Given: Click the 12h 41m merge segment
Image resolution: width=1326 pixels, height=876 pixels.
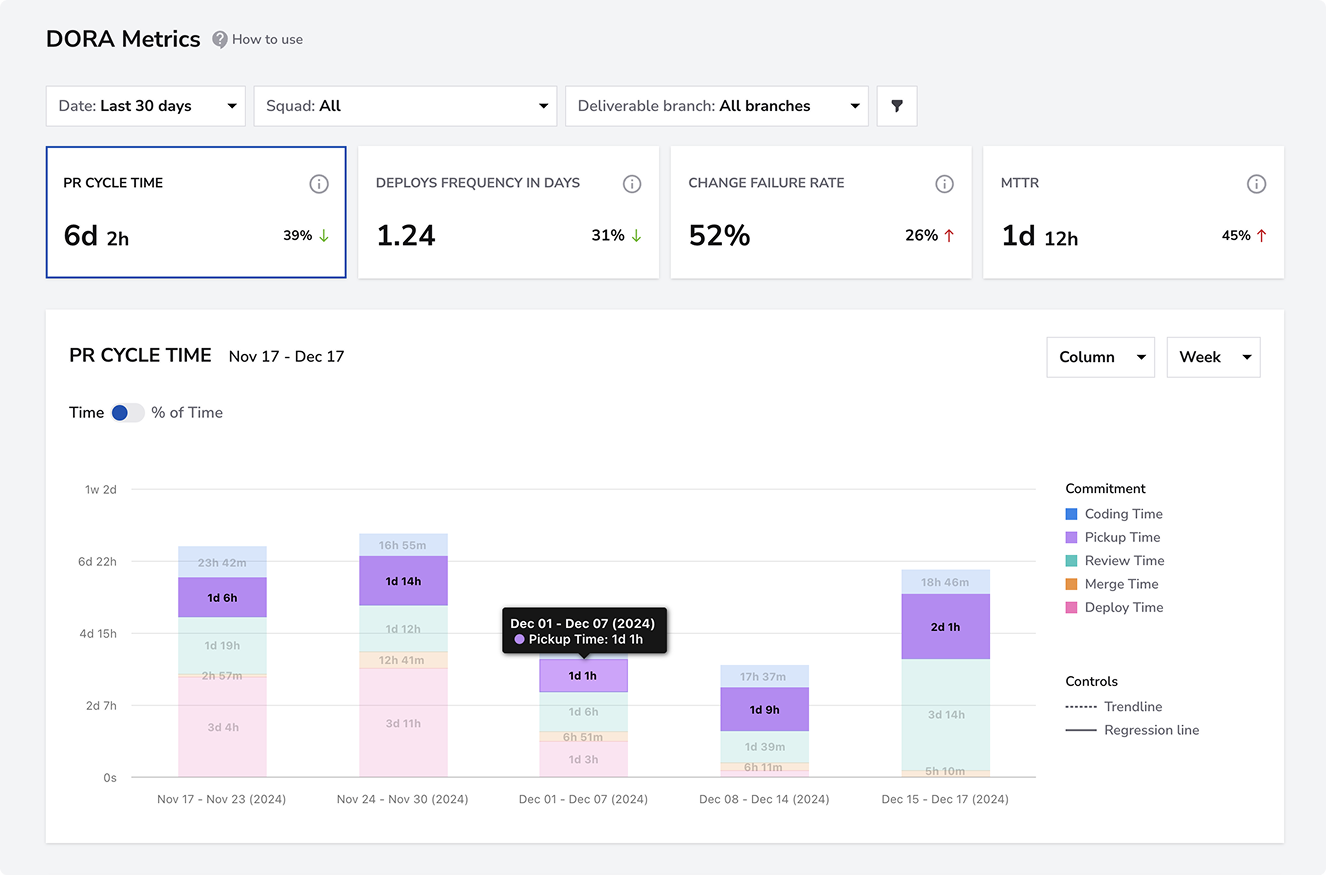Looking at the screenshot, I should point(403,660).
